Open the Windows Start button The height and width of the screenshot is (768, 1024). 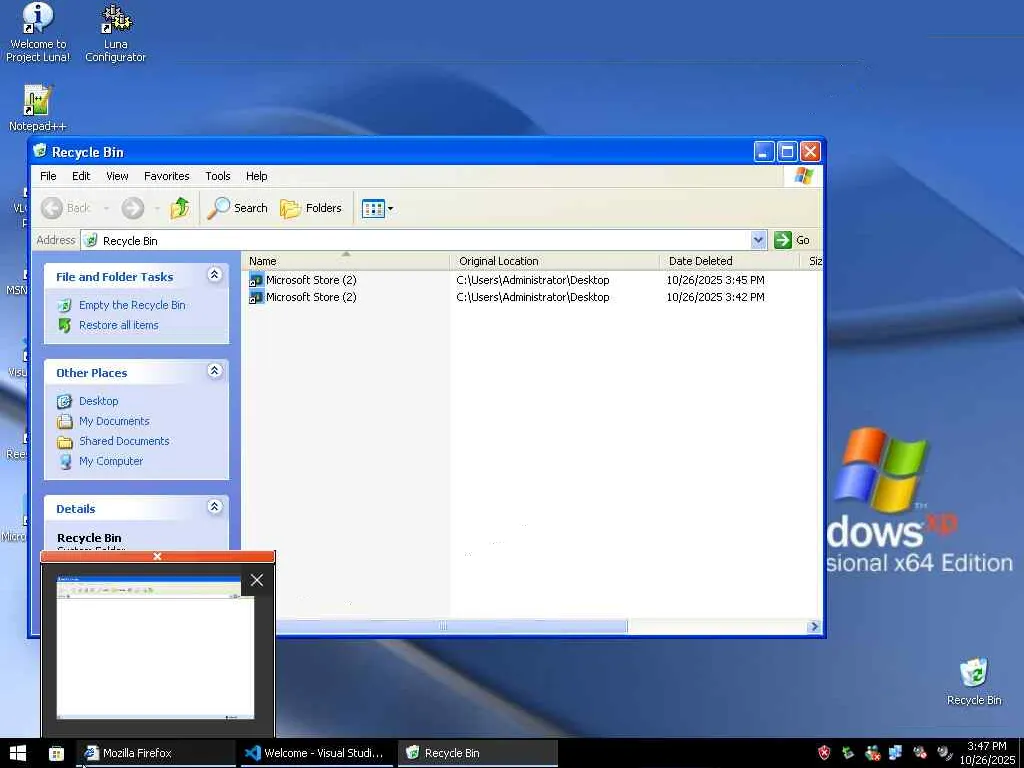[x=18, y=753]
